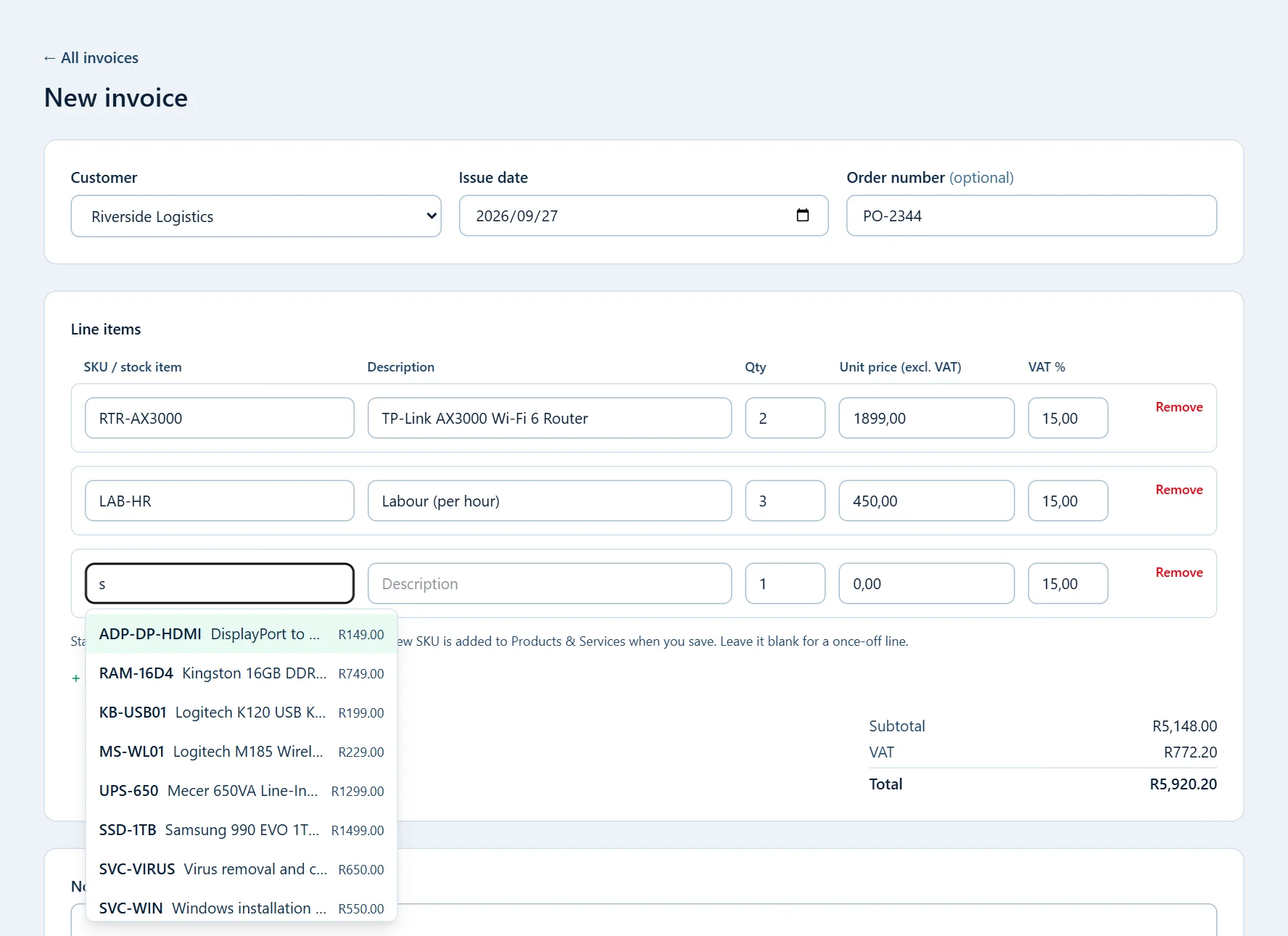Click Qty field of the third line item

(x=785, y=583)
